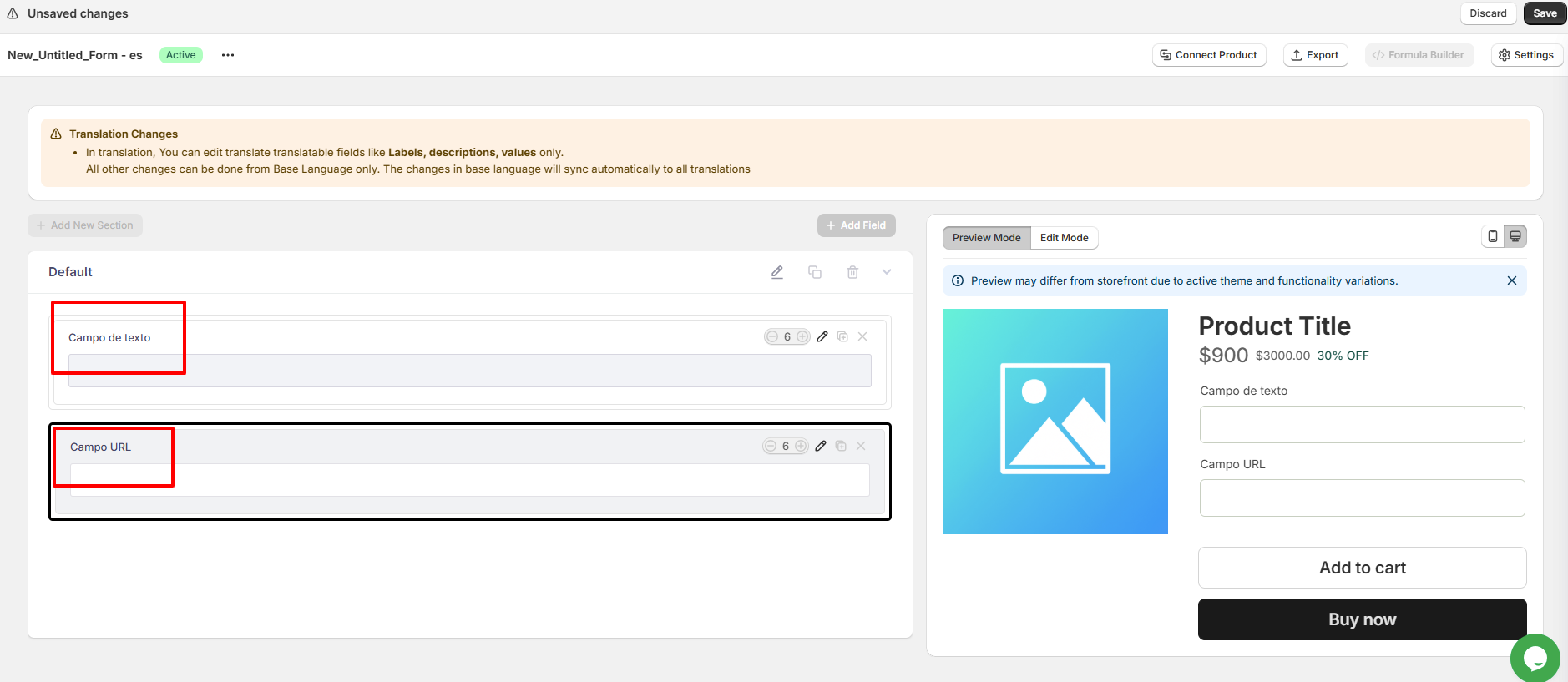Remove the Campo URL field
The height and width of the screenshot is (682, 1568).
(x=861, y=446)
